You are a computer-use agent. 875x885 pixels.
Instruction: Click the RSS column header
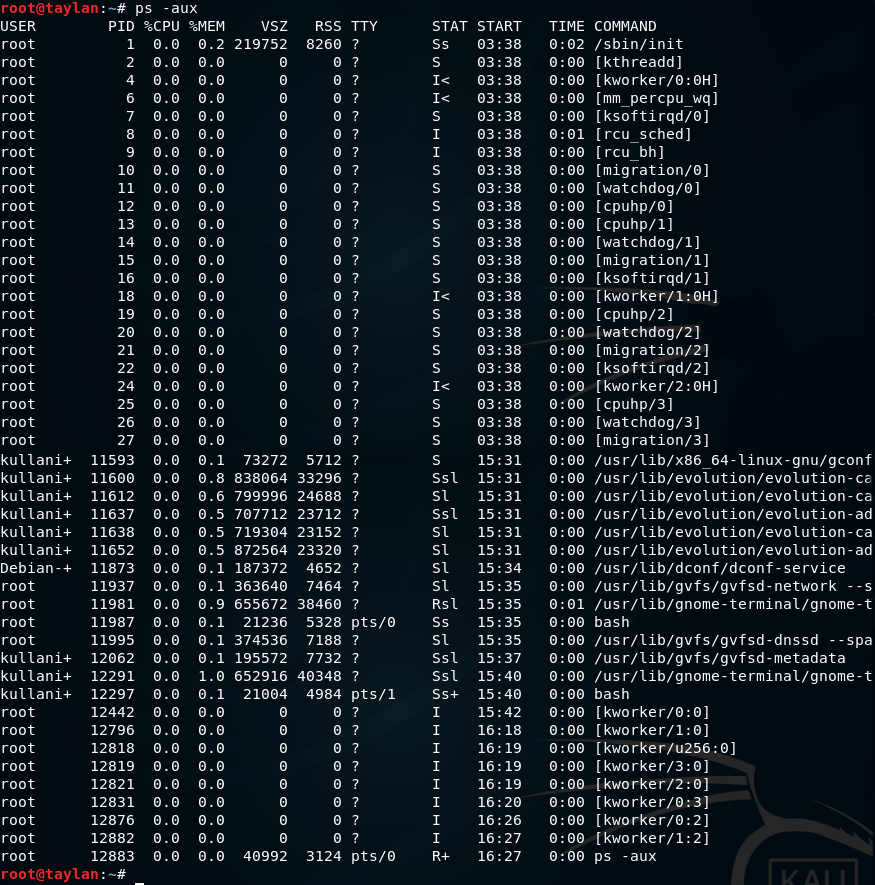[328, 27]
